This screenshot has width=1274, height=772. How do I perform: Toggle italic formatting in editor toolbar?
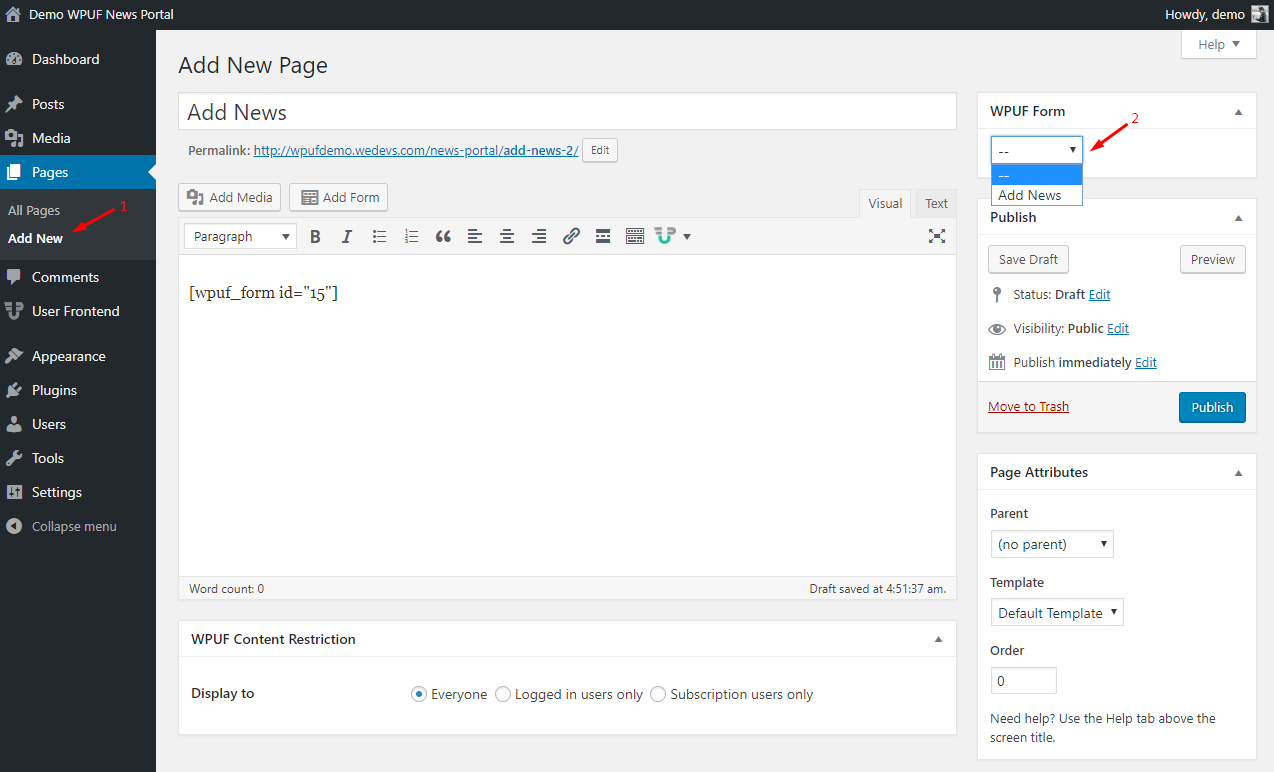[347, 237]
